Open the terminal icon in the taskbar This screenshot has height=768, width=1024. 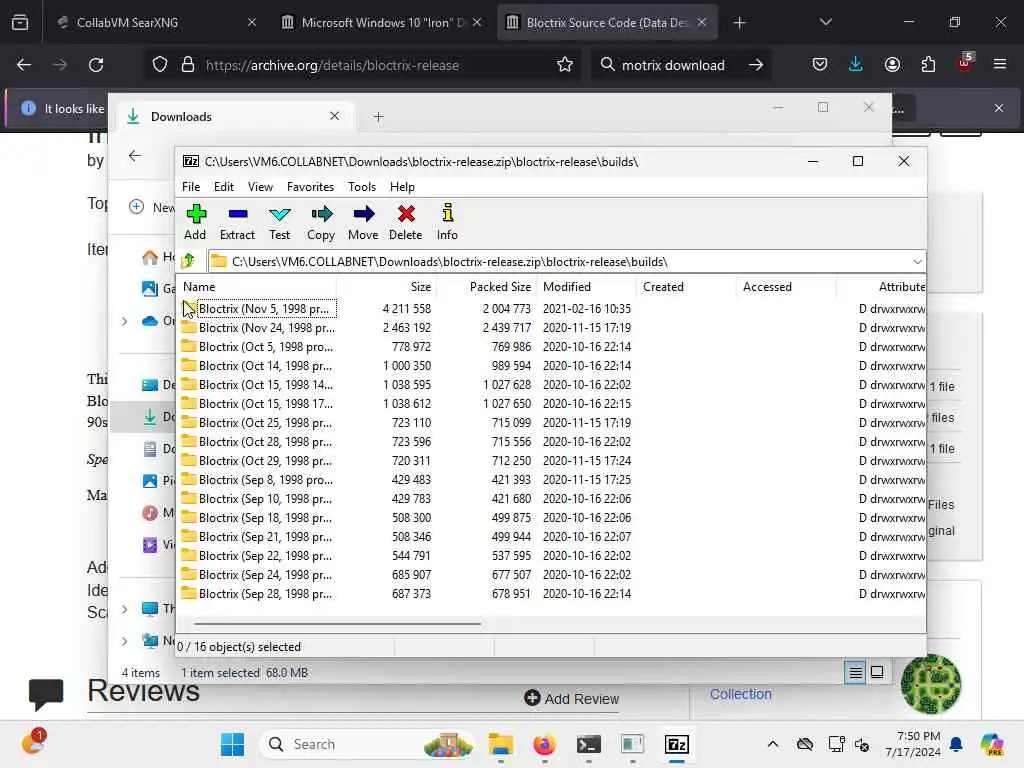[x=588, y=744]
